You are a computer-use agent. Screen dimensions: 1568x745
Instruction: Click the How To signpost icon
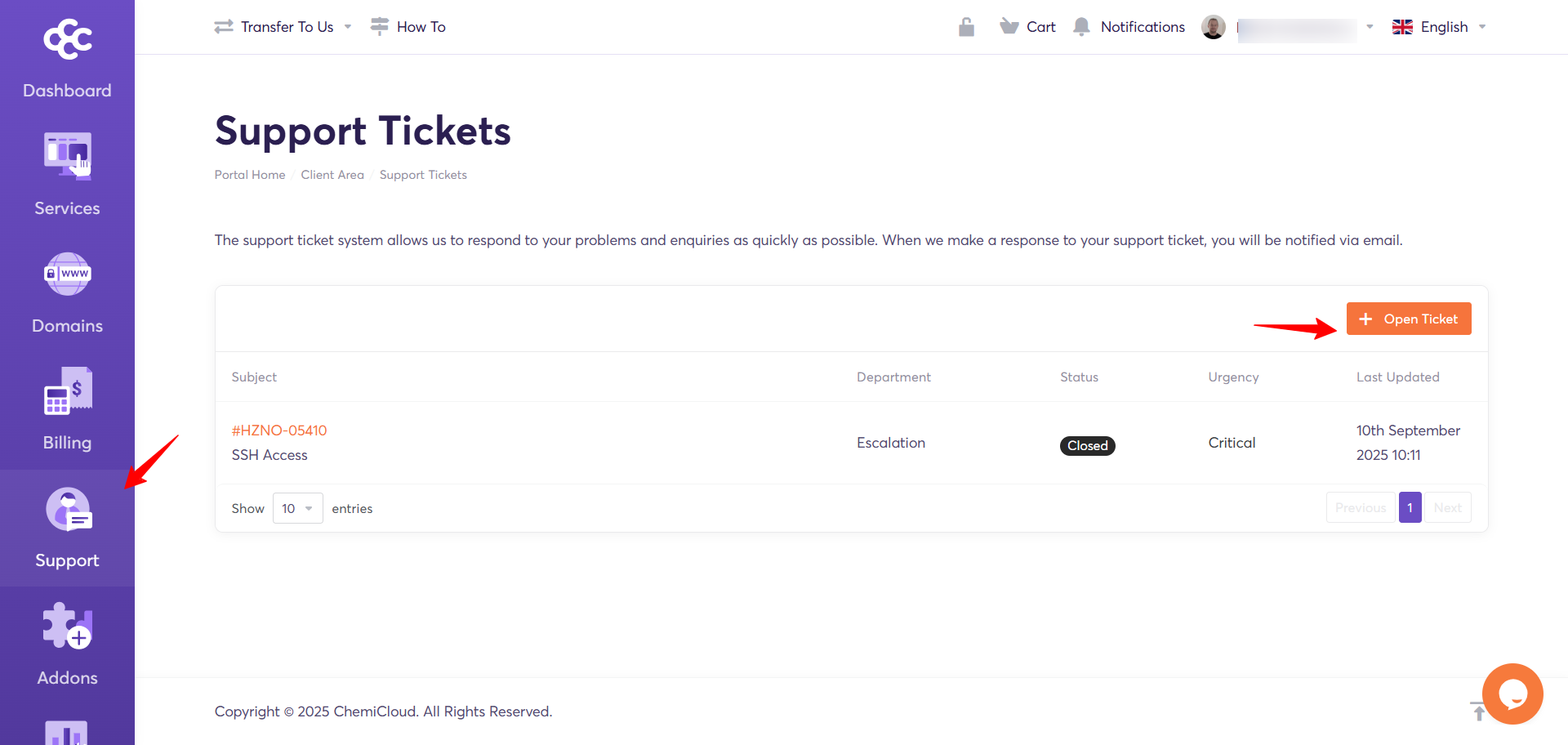click(x=379, y=26)
